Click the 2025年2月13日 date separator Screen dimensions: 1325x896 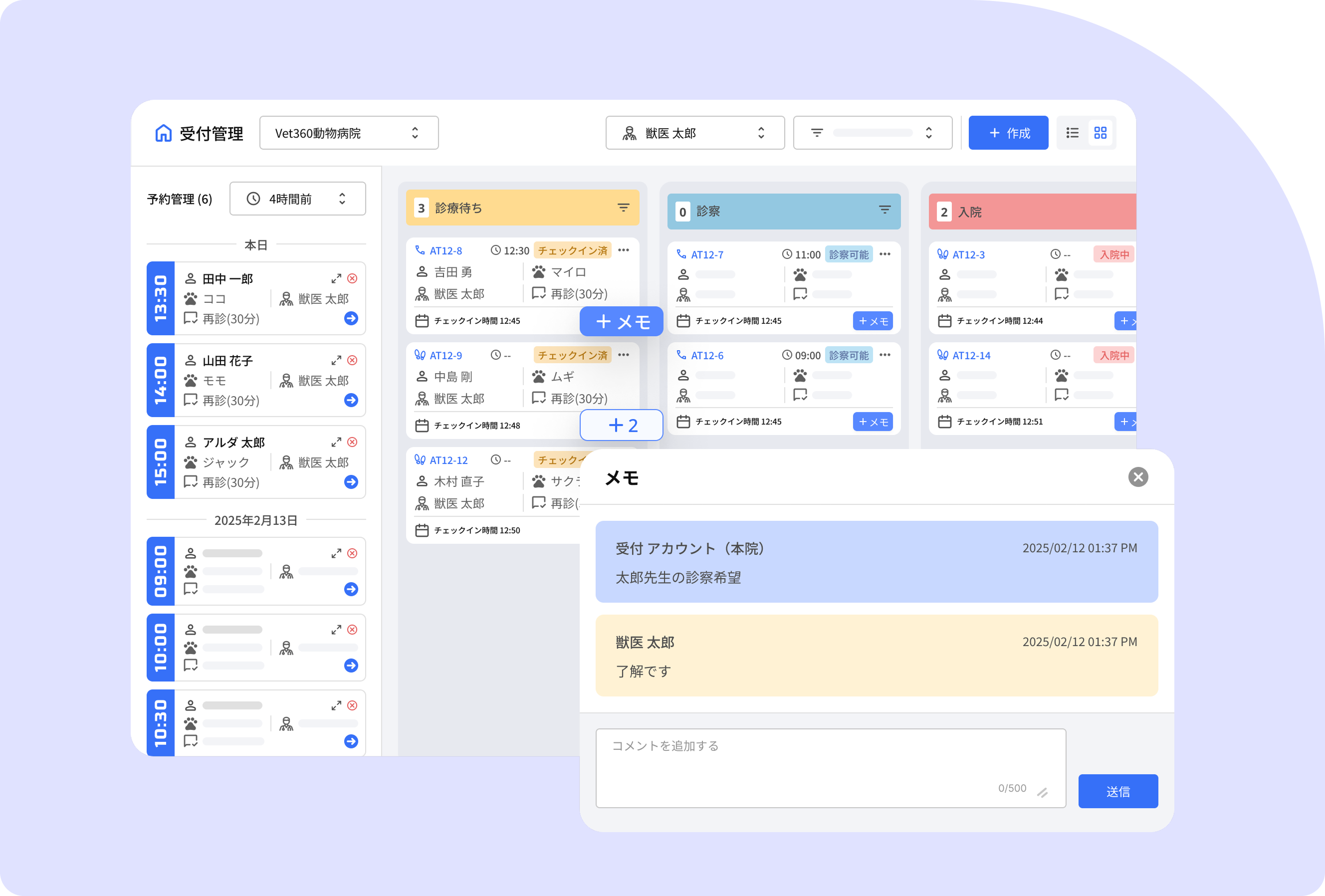pyautogui.click(x=256, y=520)
